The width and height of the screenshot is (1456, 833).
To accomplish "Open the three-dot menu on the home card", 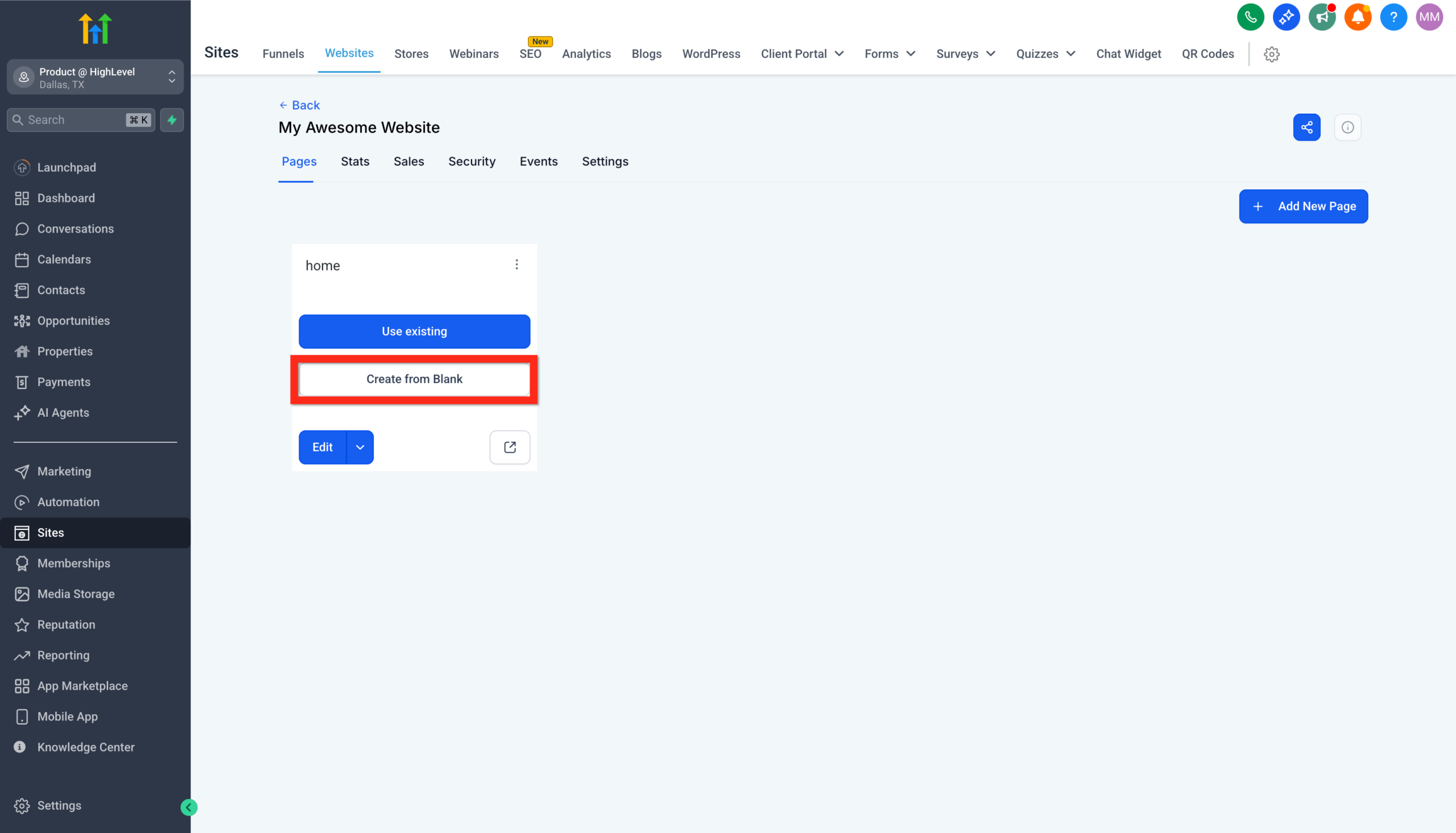I will click(516, 264).
